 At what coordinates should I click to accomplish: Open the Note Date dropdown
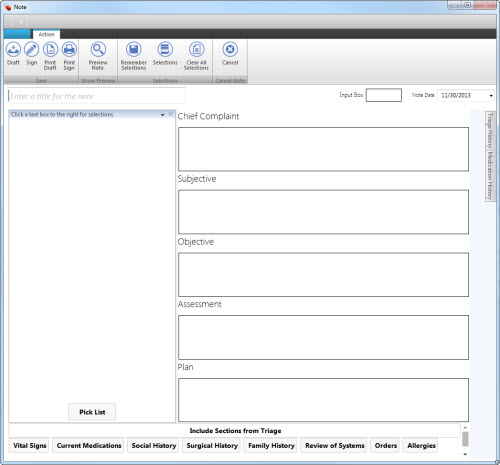(491, 96)
